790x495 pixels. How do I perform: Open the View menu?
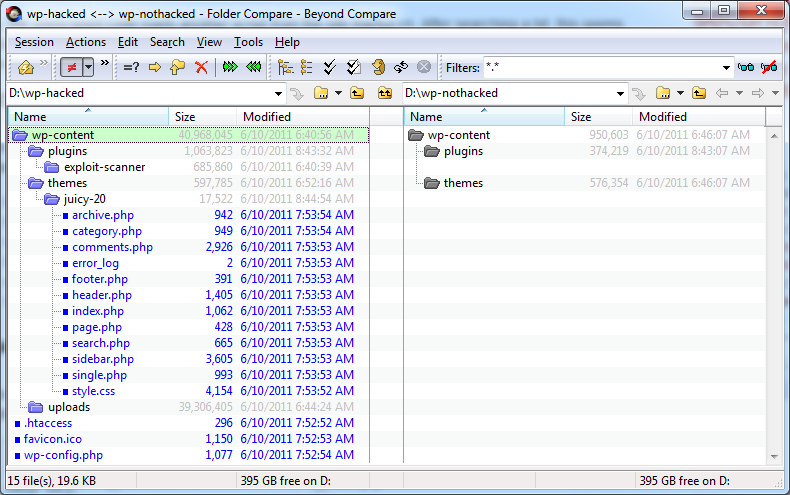click(209, 42)
